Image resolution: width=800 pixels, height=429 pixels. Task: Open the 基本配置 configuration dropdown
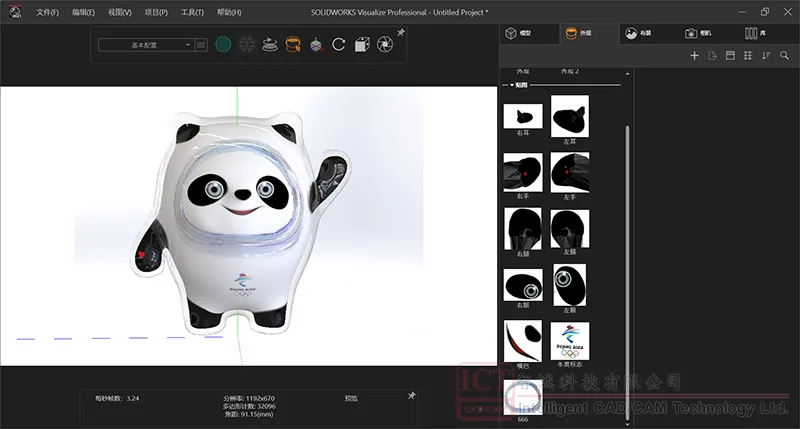pos(145,45)
